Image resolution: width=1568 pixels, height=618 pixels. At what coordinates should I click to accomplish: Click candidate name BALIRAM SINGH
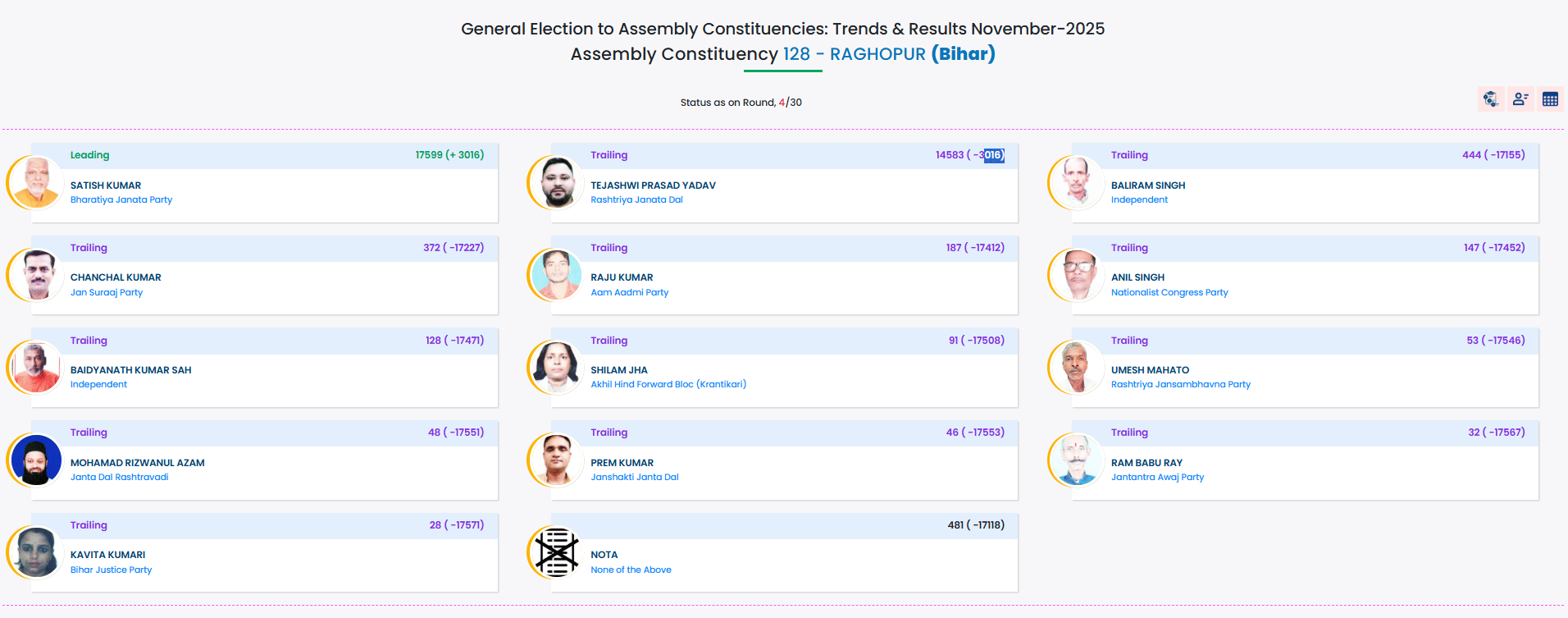tap(1148, 185)
